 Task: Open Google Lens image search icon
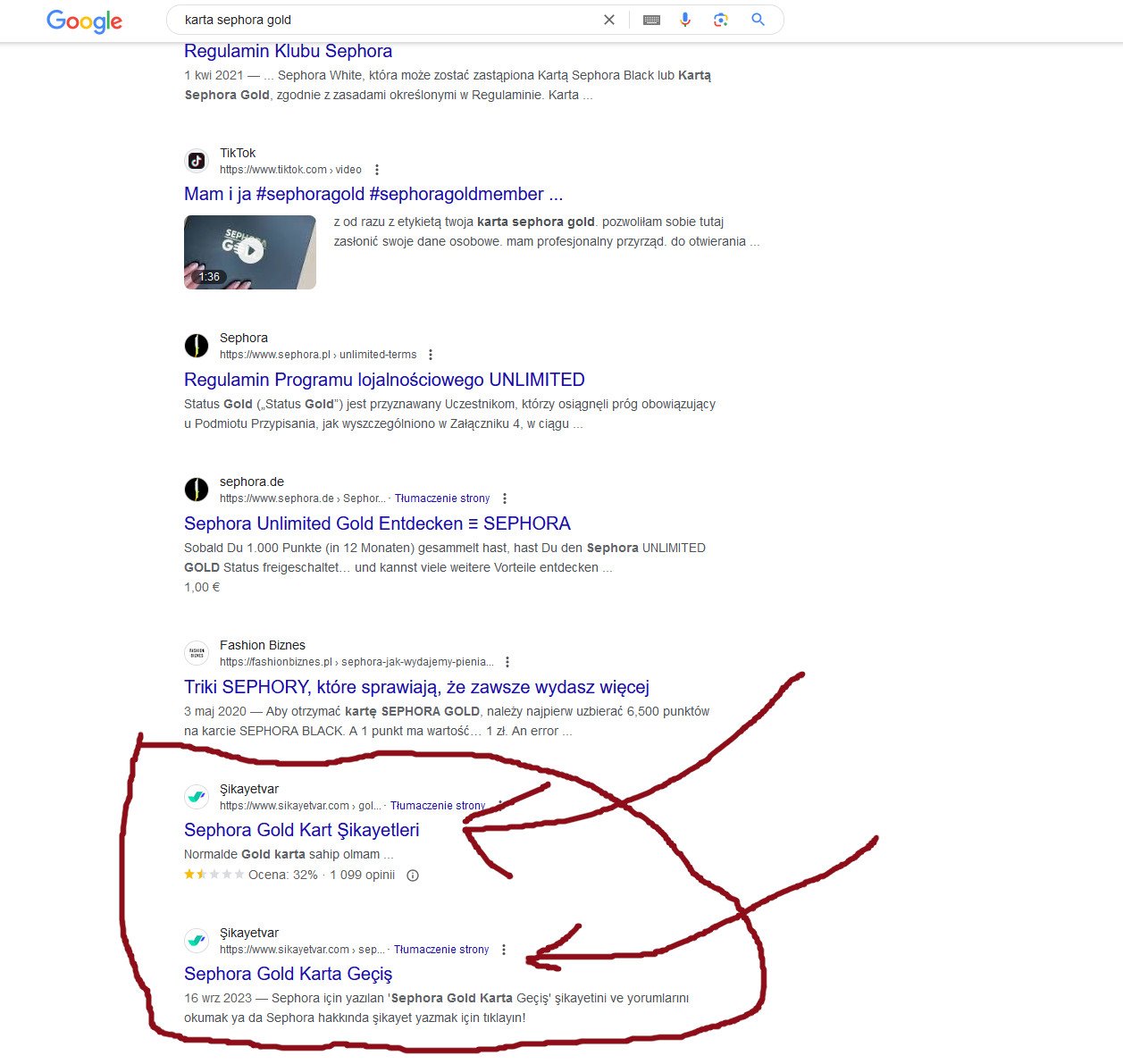point(721,20)
